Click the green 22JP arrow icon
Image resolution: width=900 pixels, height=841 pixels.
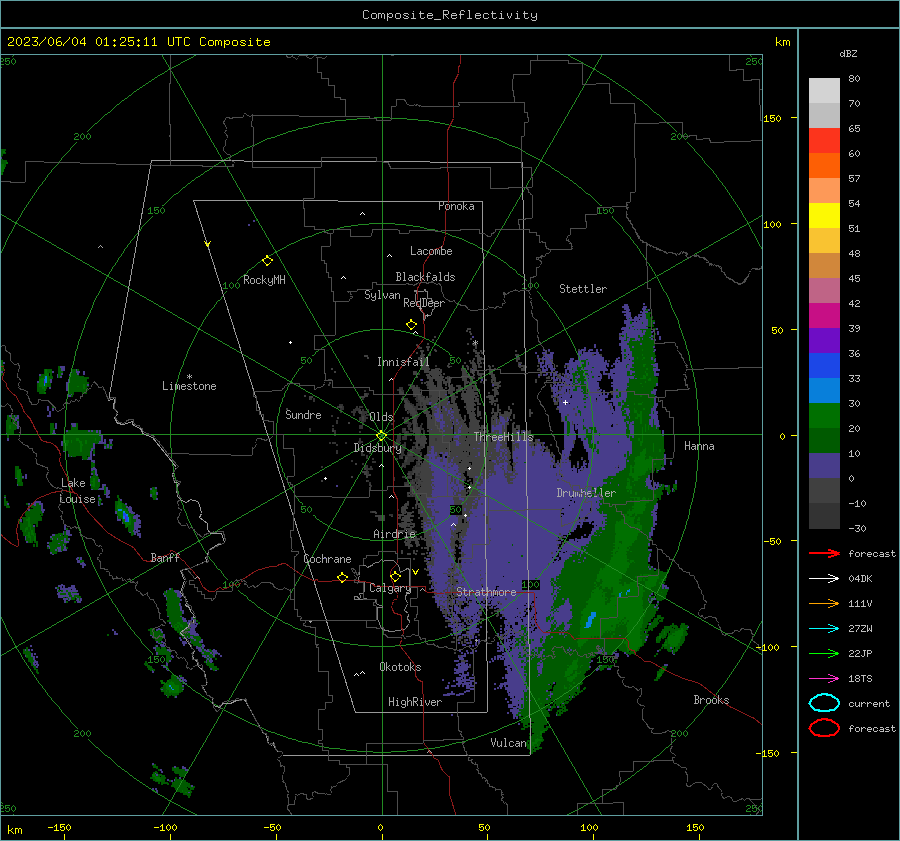[824, 653]
